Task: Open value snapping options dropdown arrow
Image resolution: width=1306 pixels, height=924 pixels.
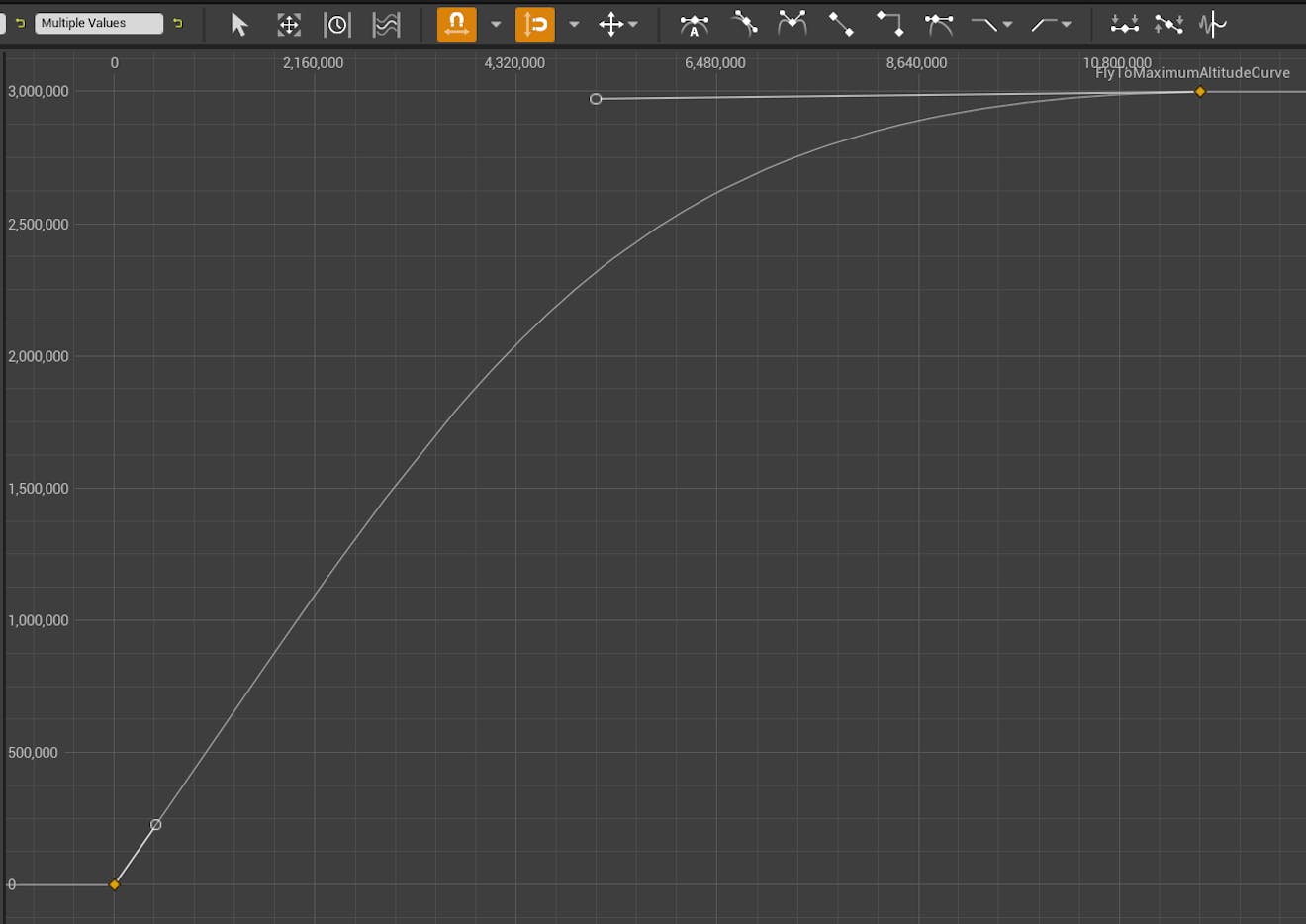Action: 574,25
